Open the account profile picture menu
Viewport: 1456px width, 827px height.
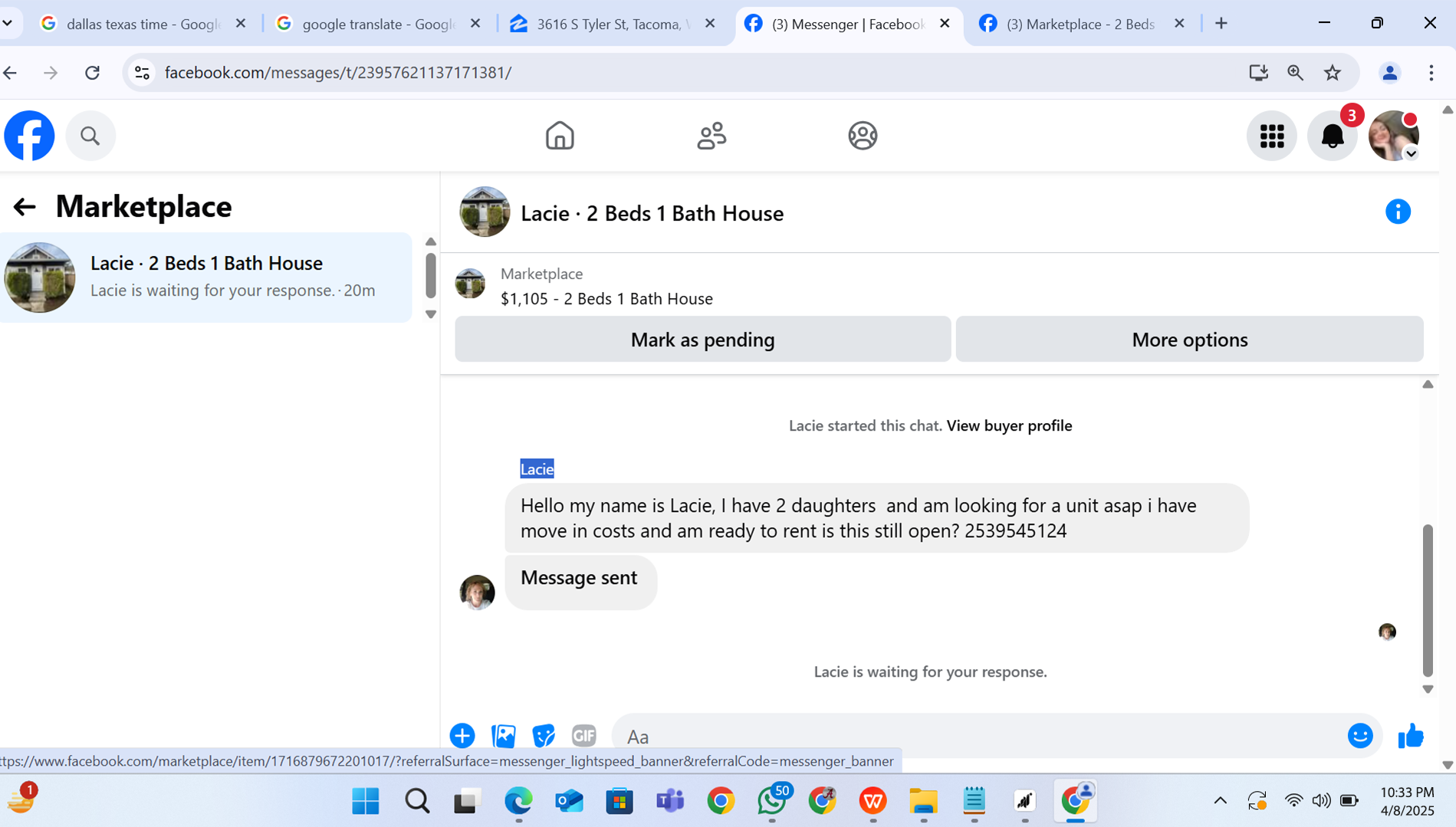click(1394, 136)
